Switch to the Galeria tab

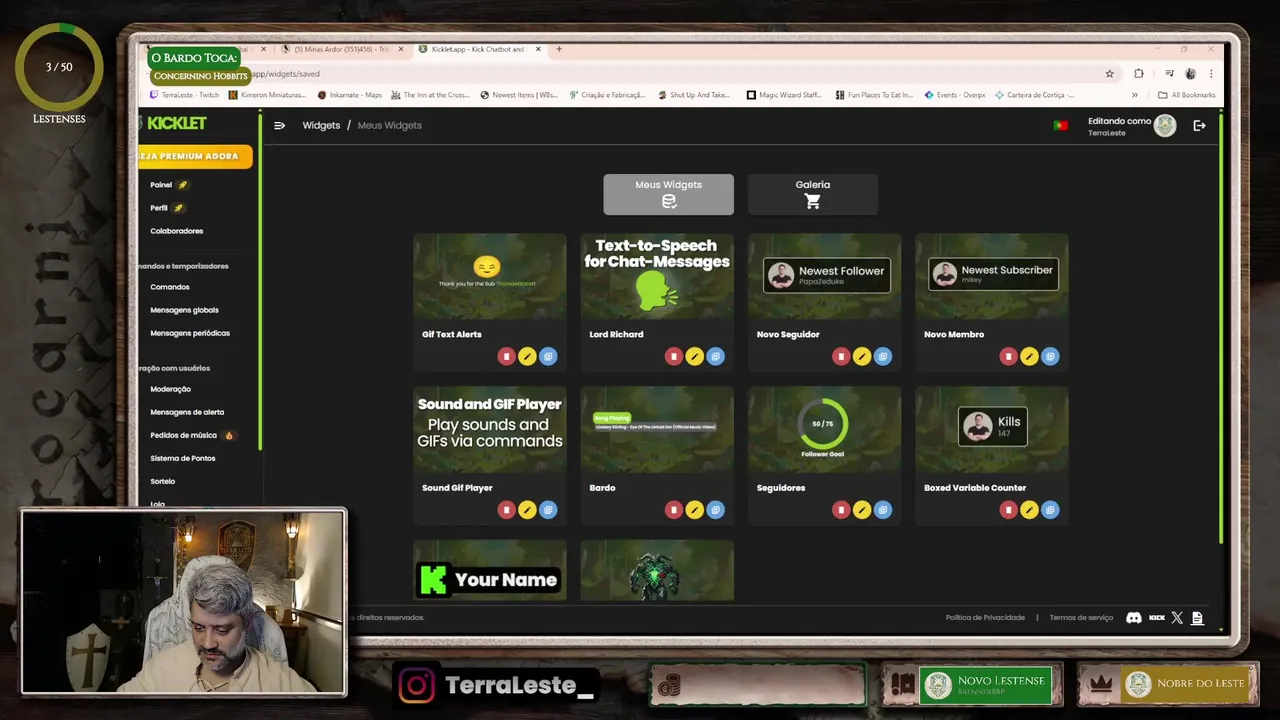[x=813, y=194]
